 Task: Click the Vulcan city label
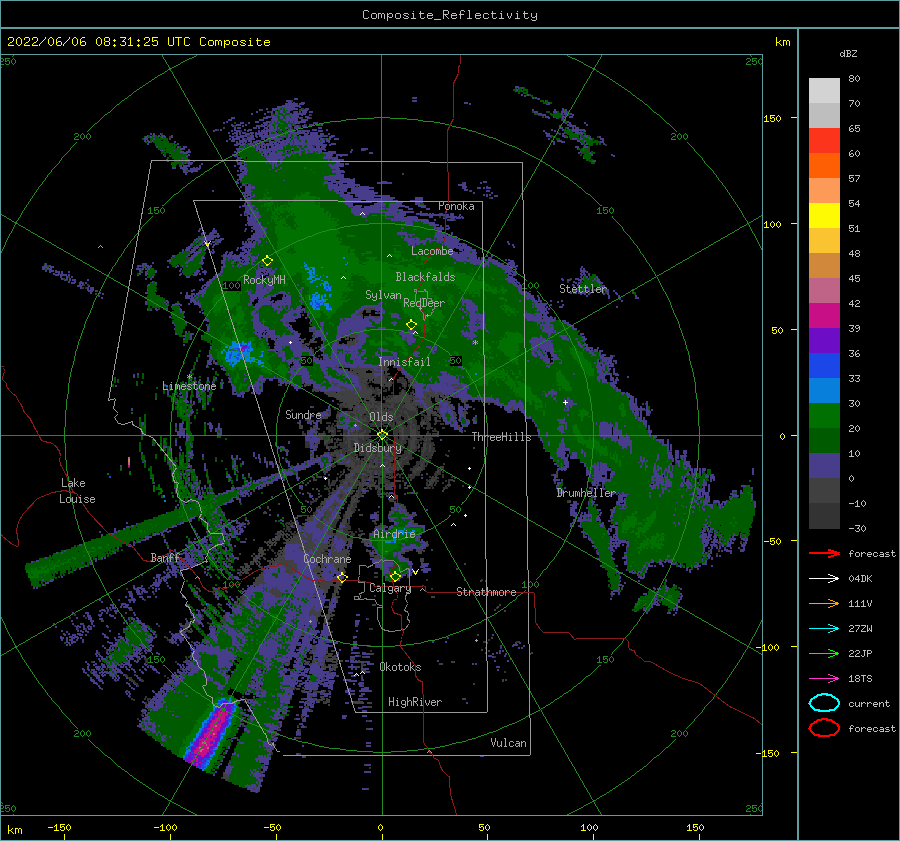pos(509,743)
